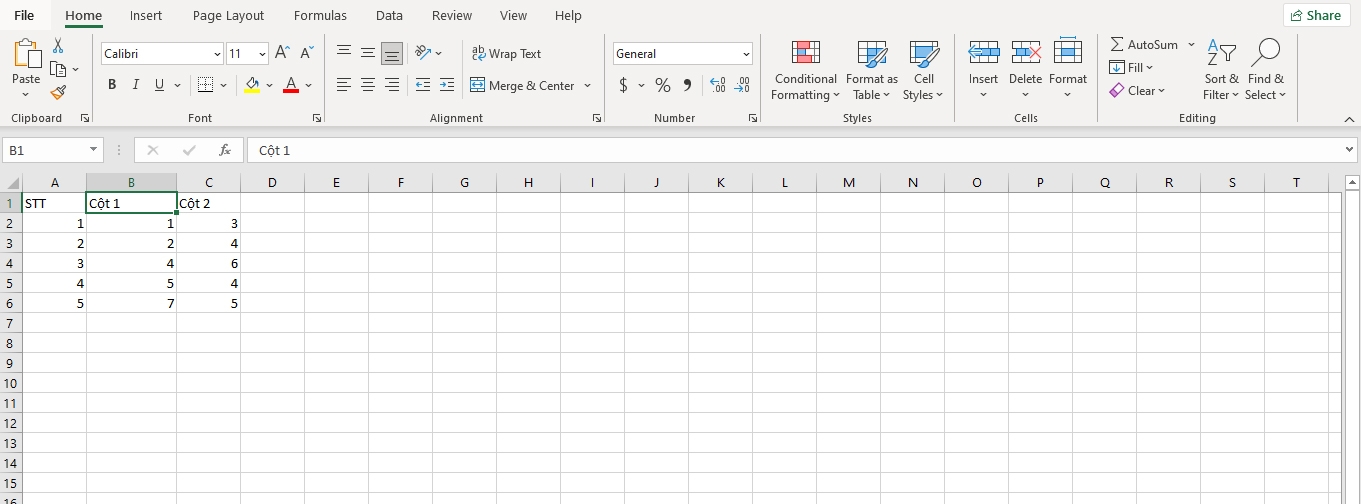Open Format as Table gallery

[872, 70]
